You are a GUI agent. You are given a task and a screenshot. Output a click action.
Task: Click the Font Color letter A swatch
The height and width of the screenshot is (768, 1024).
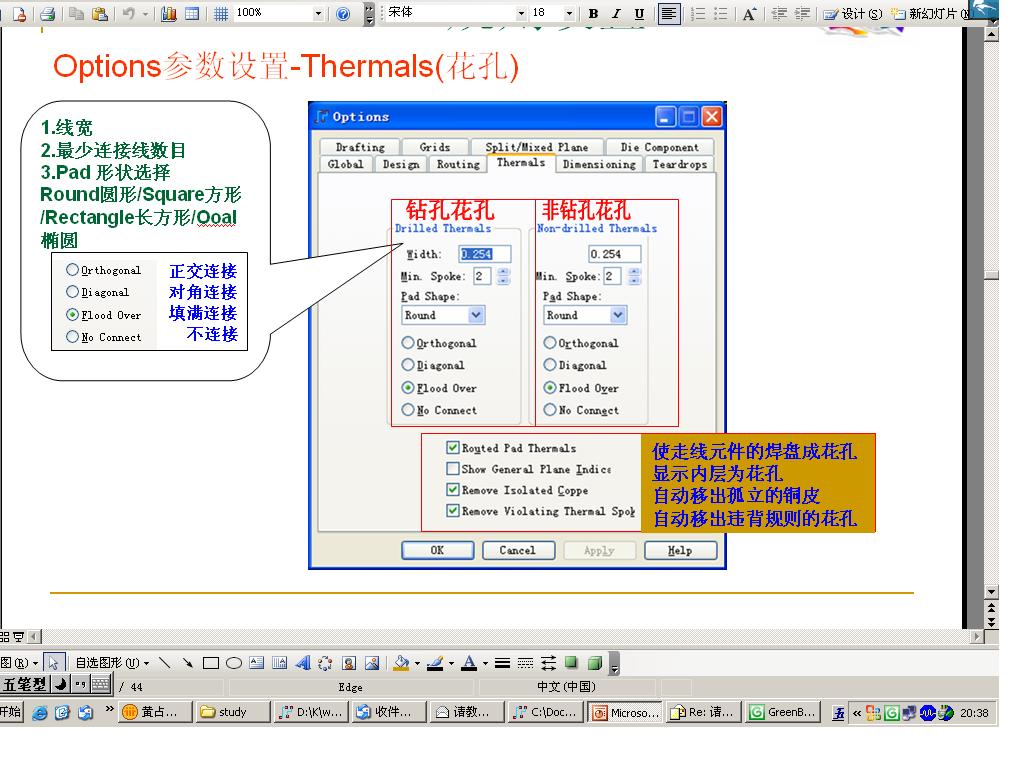(x=467, y=663)
